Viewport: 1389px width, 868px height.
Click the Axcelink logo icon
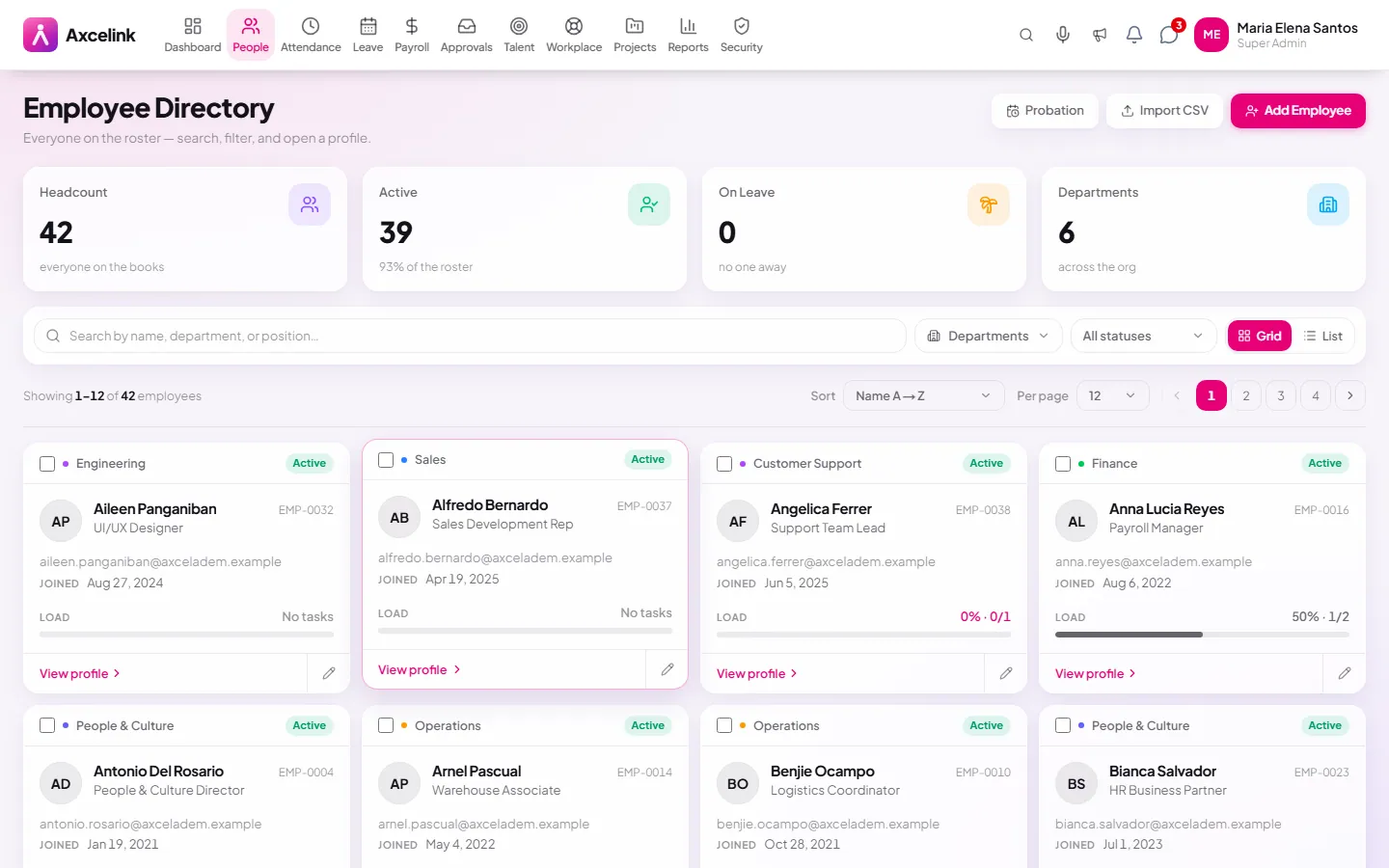[x=41, y=35]
